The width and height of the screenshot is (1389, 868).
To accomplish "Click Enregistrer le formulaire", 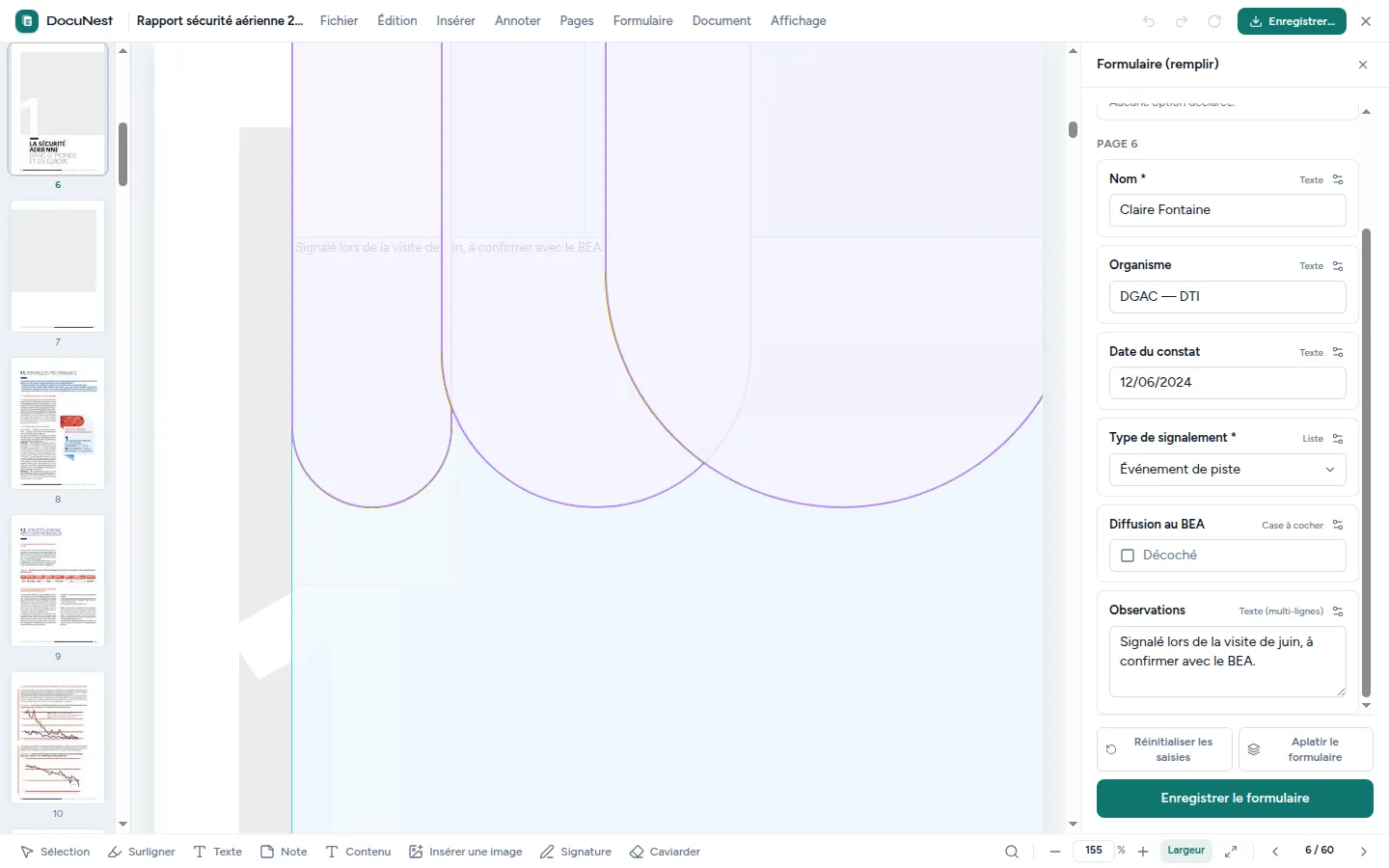I will click(1235, 799).
